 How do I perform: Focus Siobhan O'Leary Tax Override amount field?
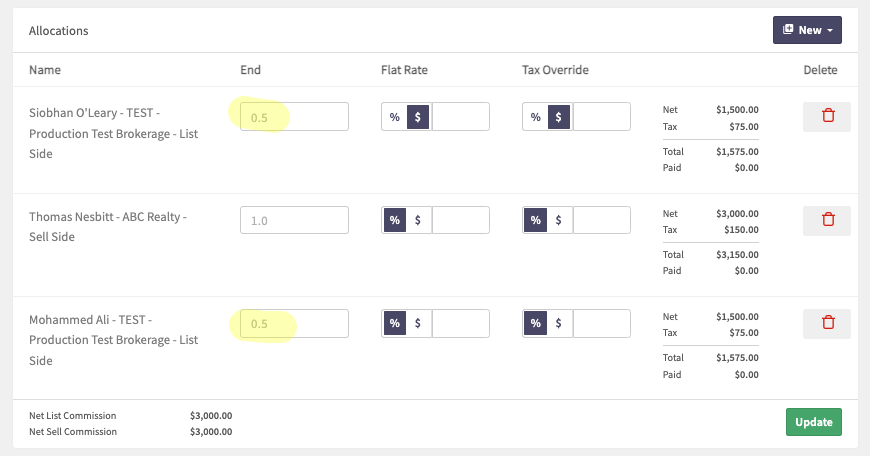point(601,116)
